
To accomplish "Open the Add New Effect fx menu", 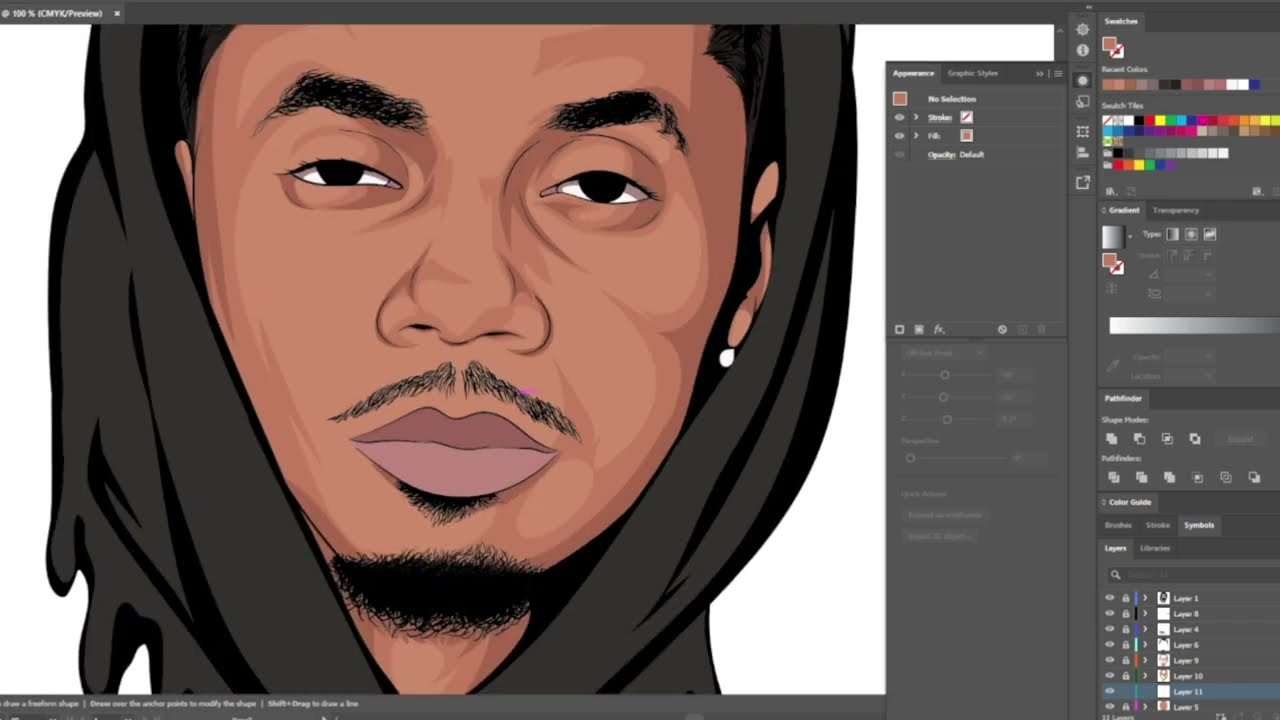I will 939,329.
